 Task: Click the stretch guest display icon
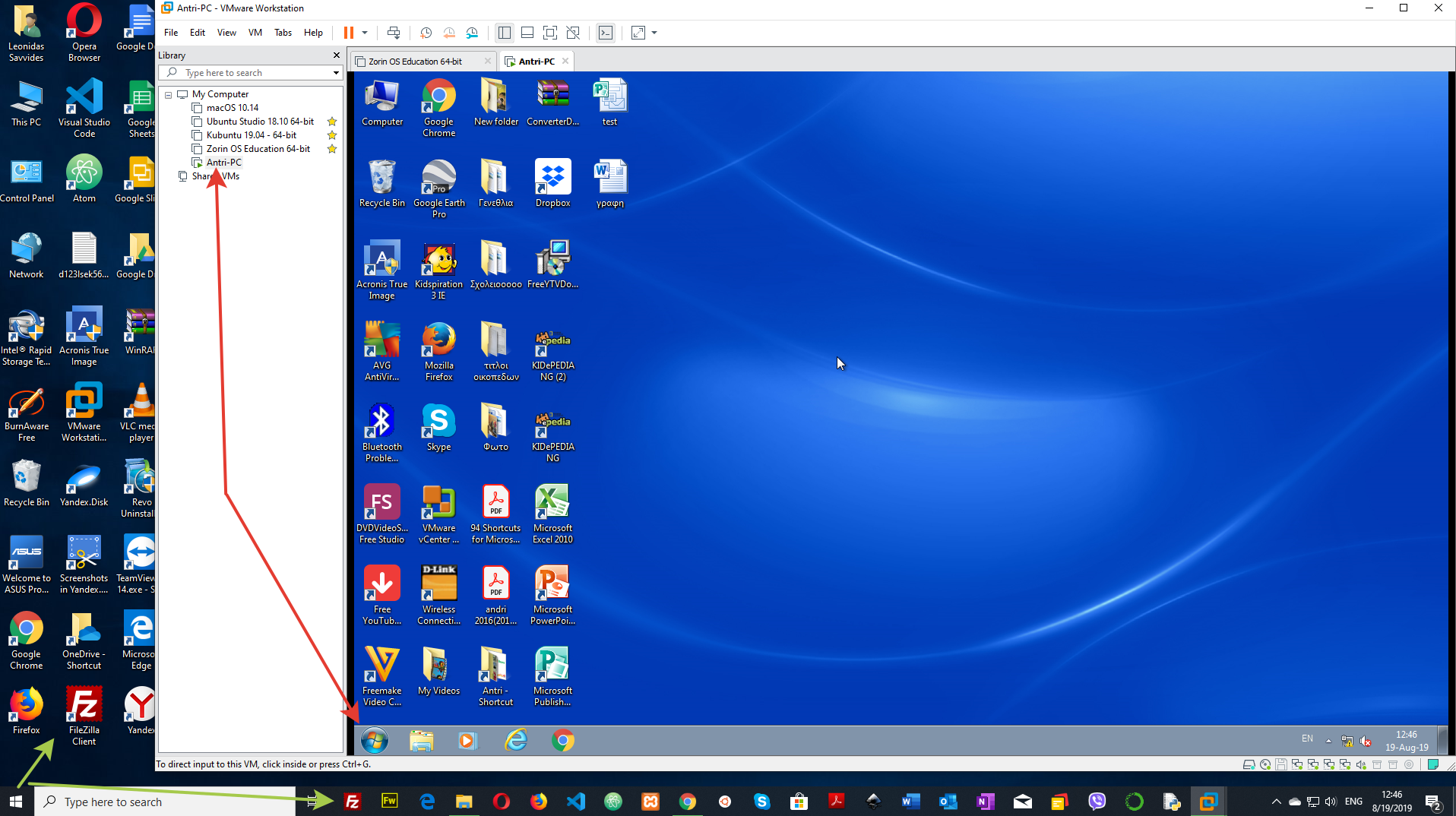[x=638, y=33]
